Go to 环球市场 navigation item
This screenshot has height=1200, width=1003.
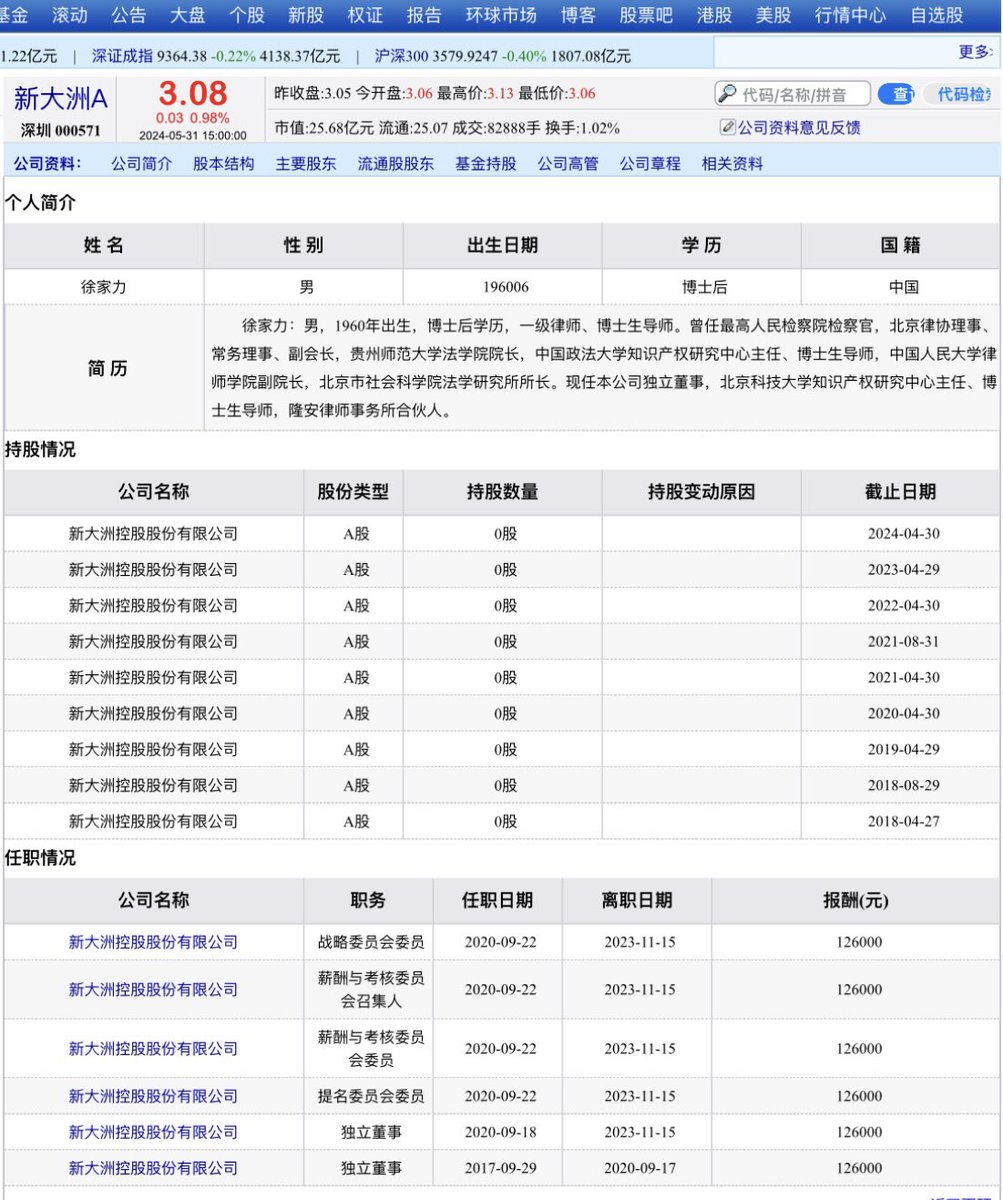pyautogui.click(x=501, y=15)
